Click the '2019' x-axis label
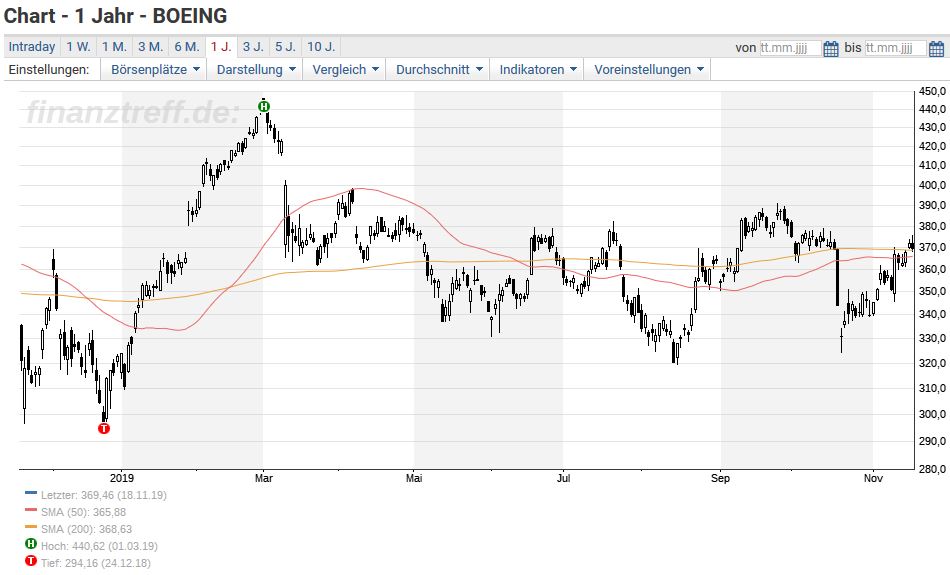950x575 pixels. tap(122, 478)
